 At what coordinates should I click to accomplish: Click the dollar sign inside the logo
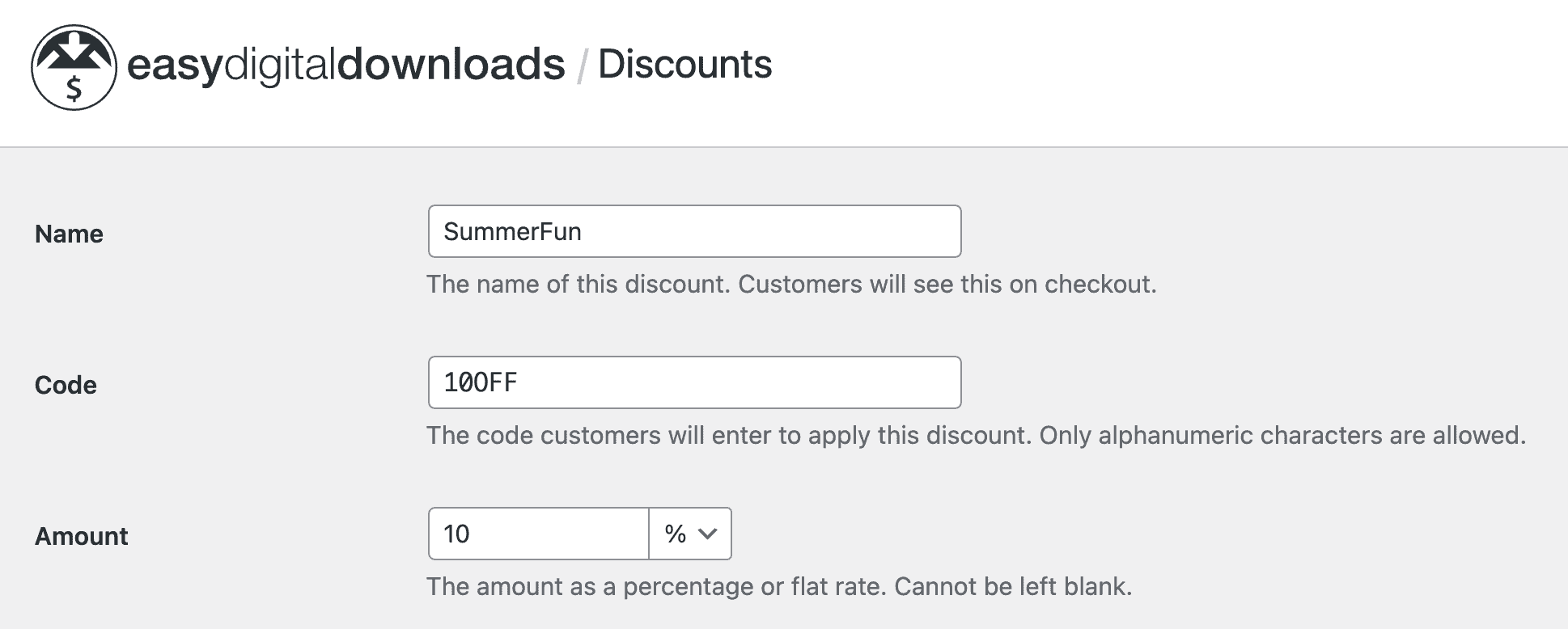click(x=74, y=88)
